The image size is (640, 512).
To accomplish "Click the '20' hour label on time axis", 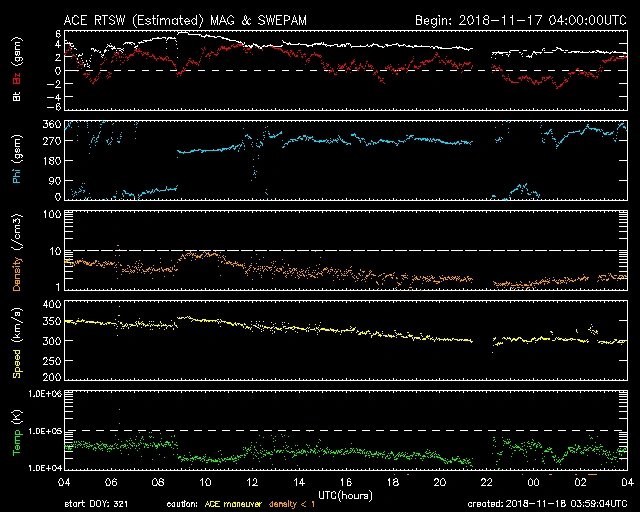I will coord(440,483).
